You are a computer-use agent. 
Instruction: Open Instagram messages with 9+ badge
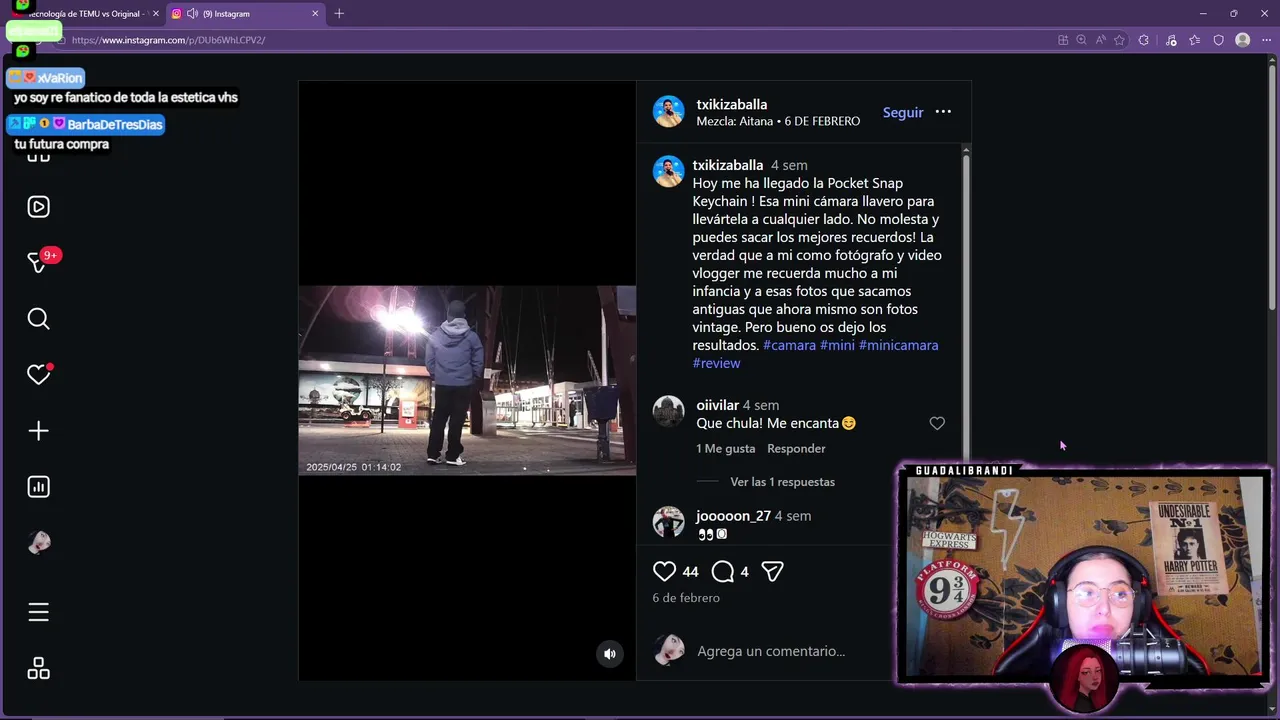pyautogui.click(x=38, y=262)
